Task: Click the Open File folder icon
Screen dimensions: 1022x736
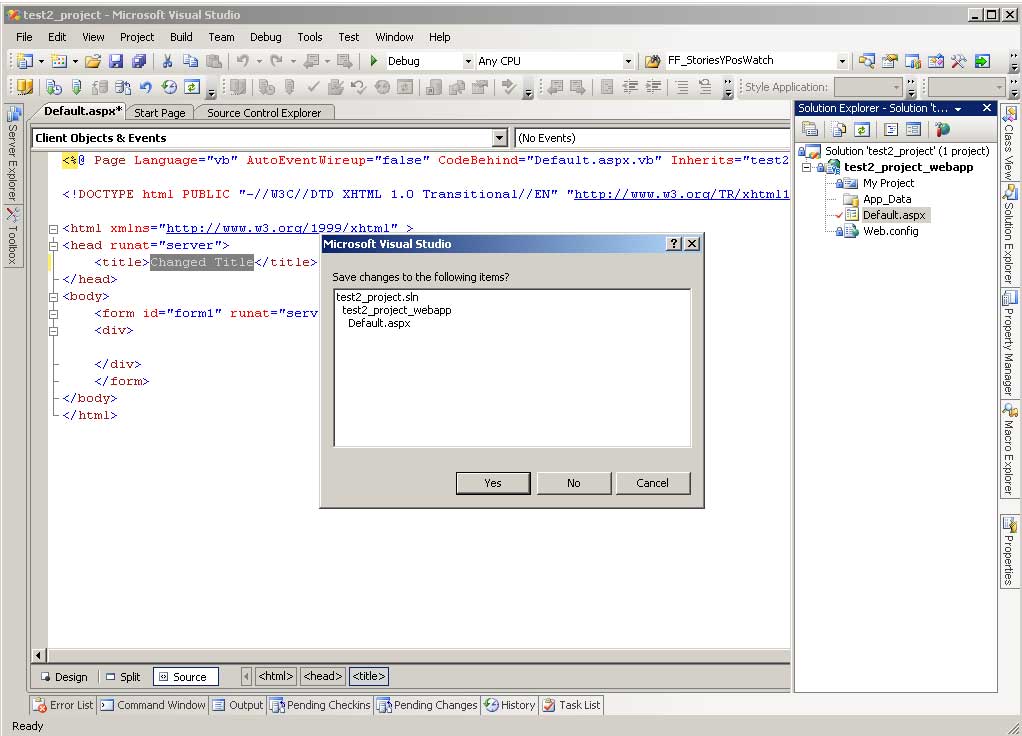Action: tap(93, 61)
